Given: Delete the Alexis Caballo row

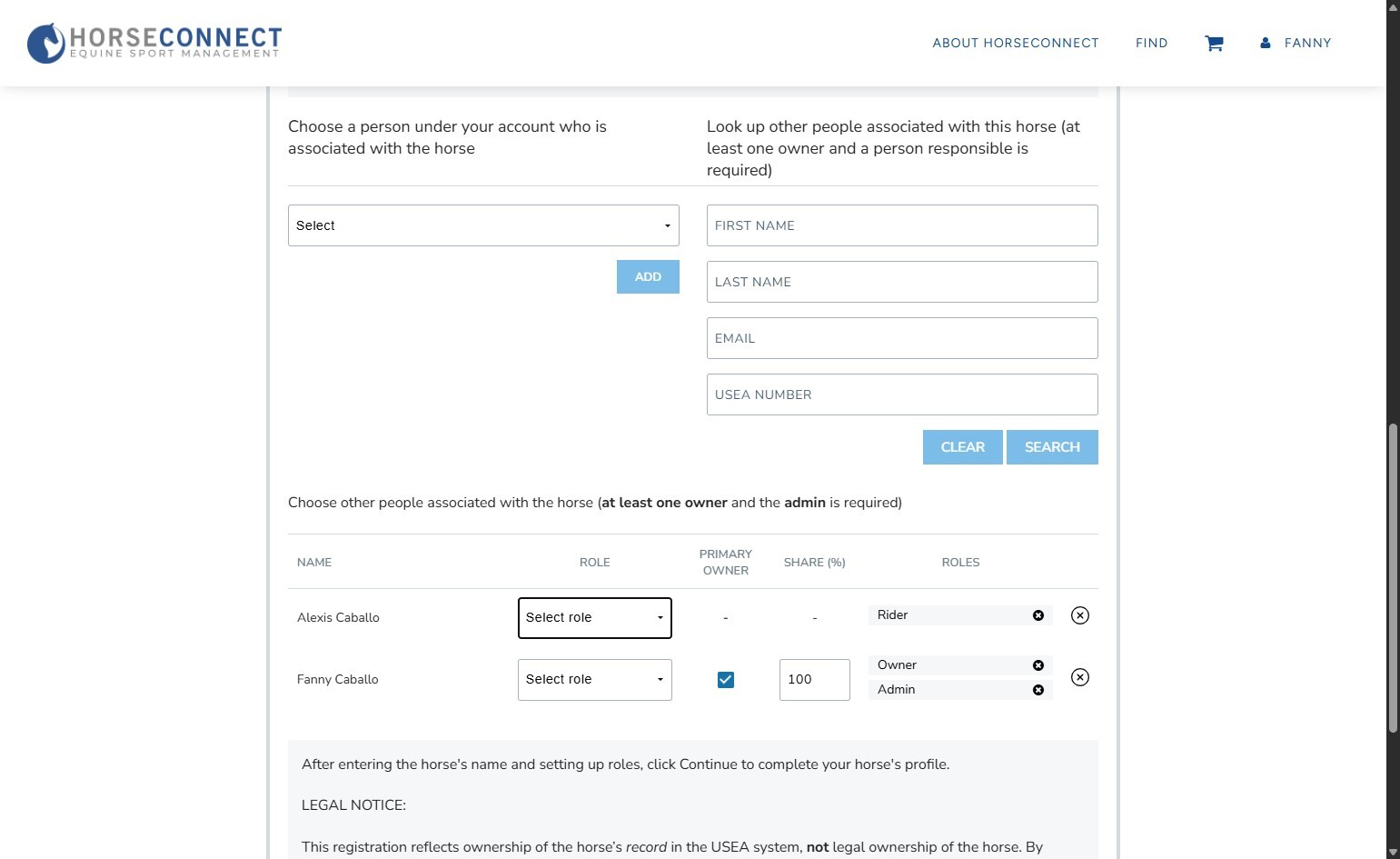Looking at the screenshot, I should (1080, 615).
